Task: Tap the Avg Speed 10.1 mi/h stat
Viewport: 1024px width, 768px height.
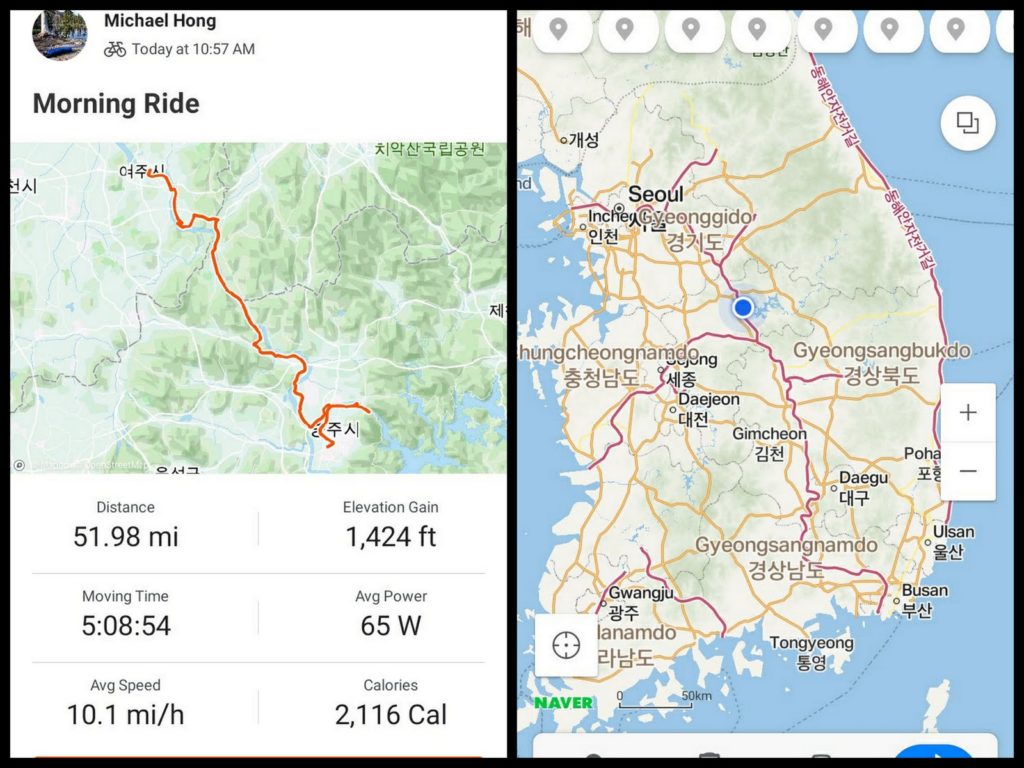Action: click(126, 703)
